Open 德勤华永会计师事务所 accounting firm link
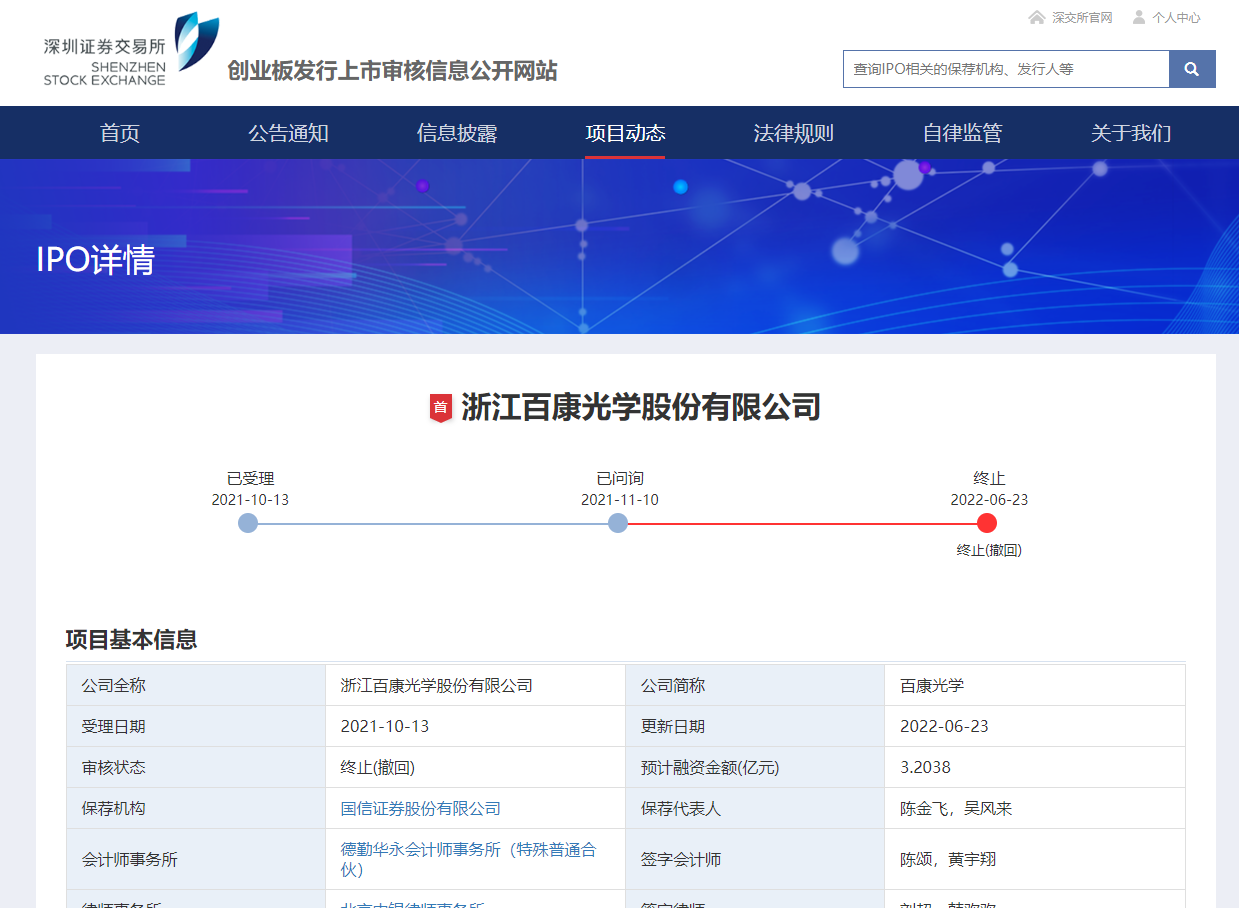This screenshot has width=1239, height=908. tap(469, 859)
